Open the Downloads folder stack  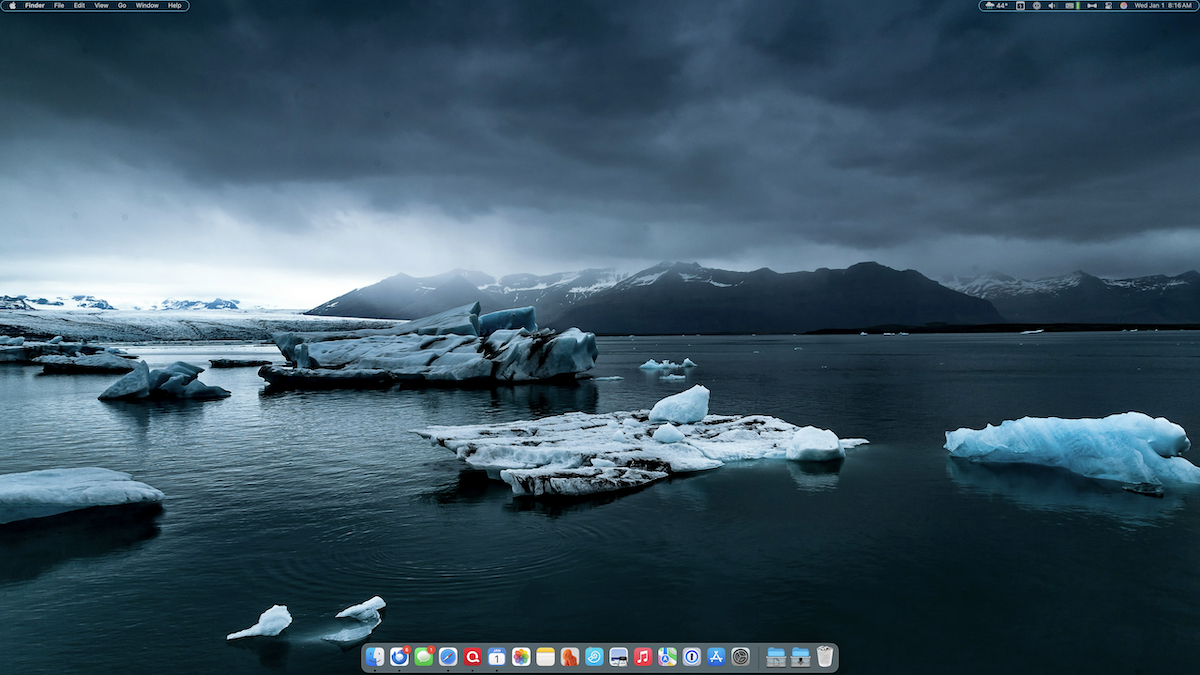(x=800, y=657)
